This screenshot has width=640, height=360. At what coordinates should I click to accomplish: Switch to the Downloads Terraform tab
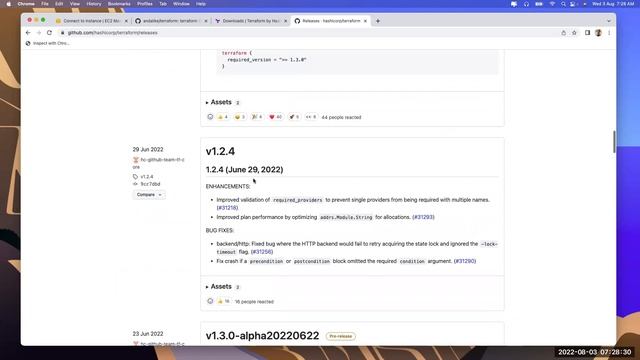point(250,21)
